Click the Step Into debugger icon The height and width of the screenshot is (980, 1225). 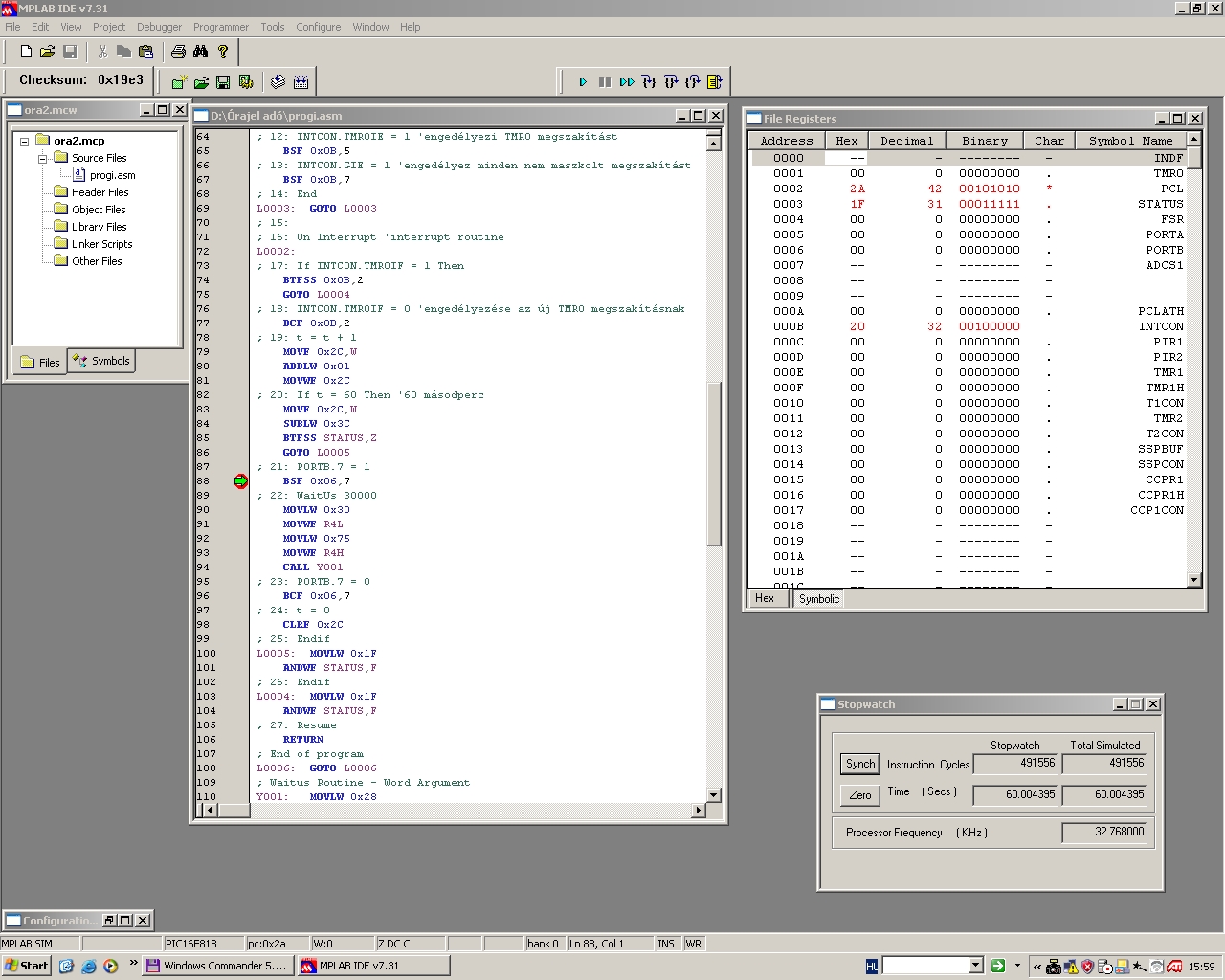coord(649,82)
